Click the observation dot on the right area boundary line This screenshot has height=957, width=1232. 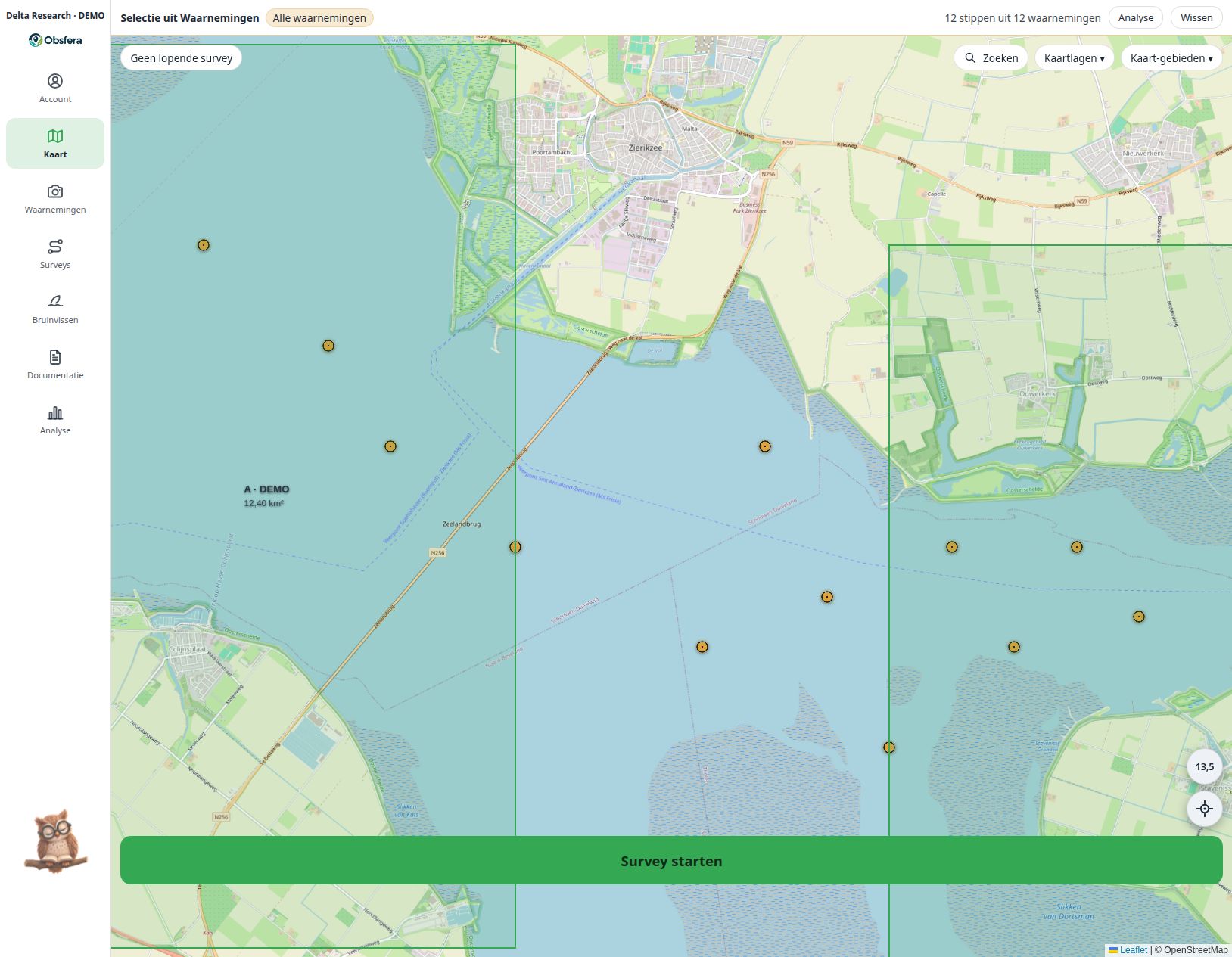pyautogui.click(x=889, y=747)
